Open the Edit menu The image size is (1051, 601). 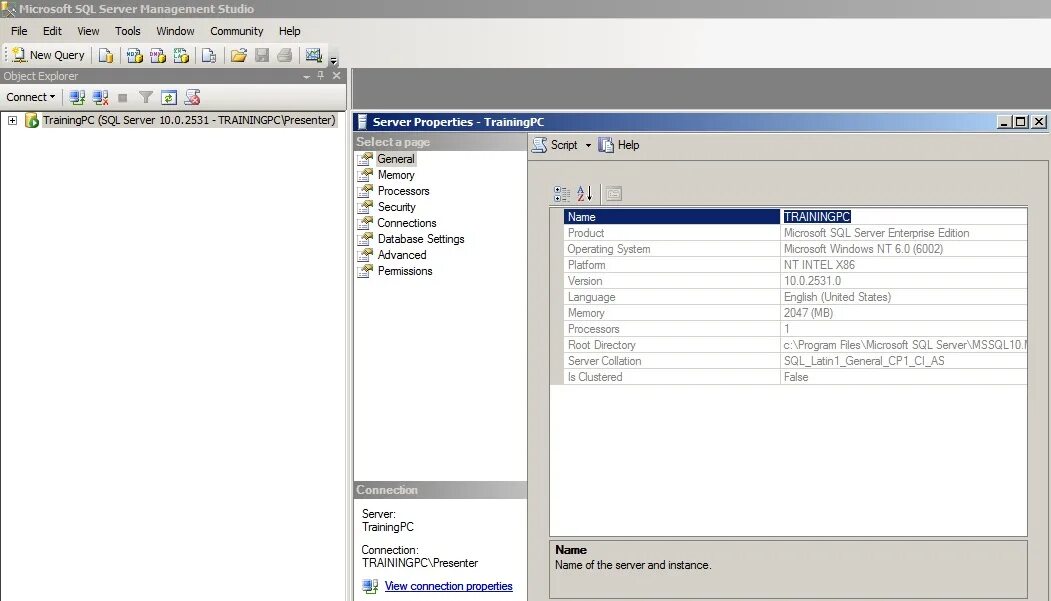coord(52,31)
